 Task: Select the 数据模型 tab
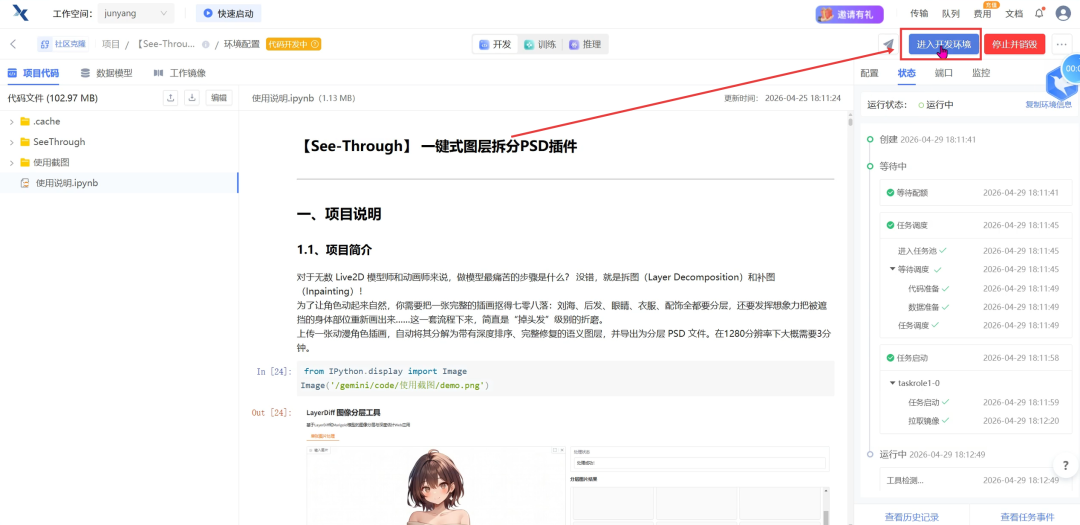point(106,73)
